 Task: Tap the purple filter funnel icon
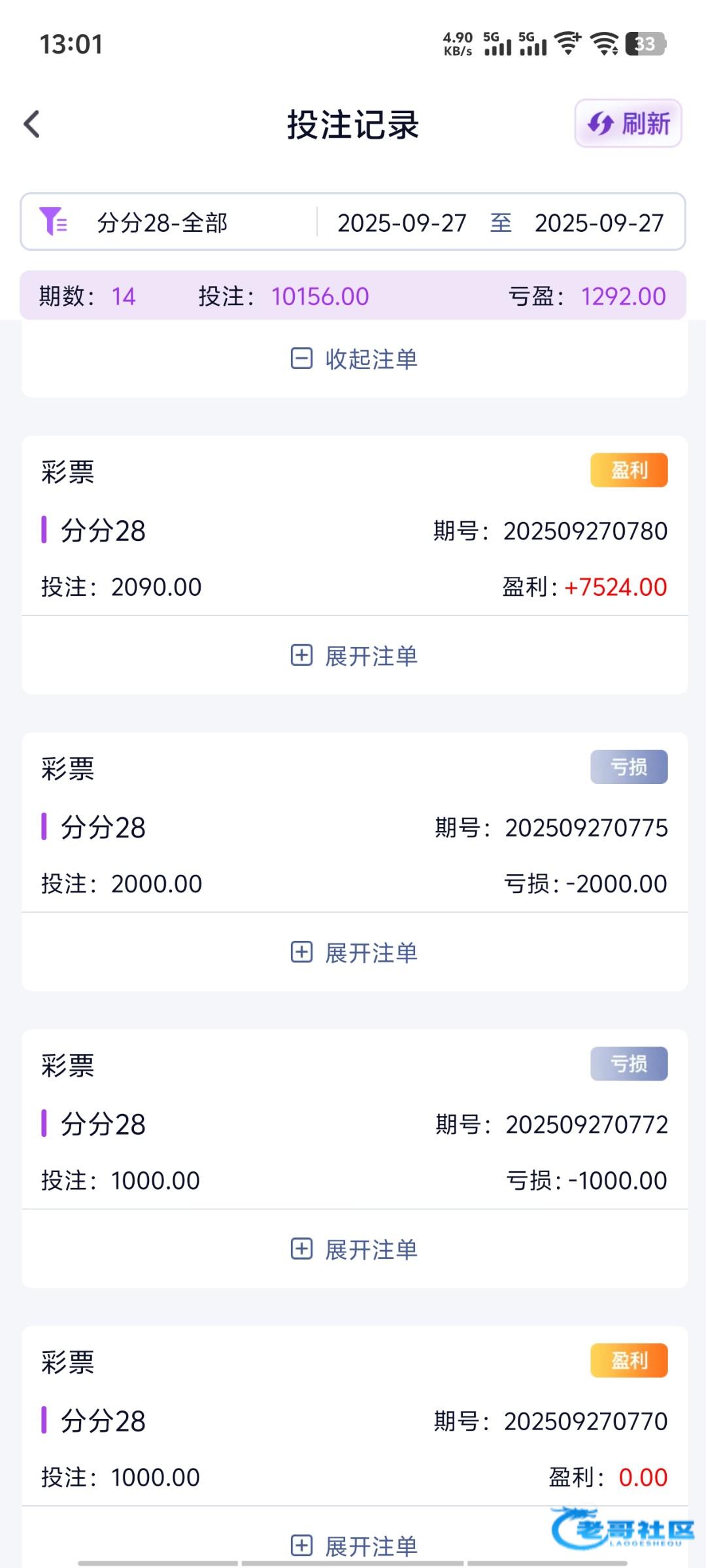[x=53, y=221]
